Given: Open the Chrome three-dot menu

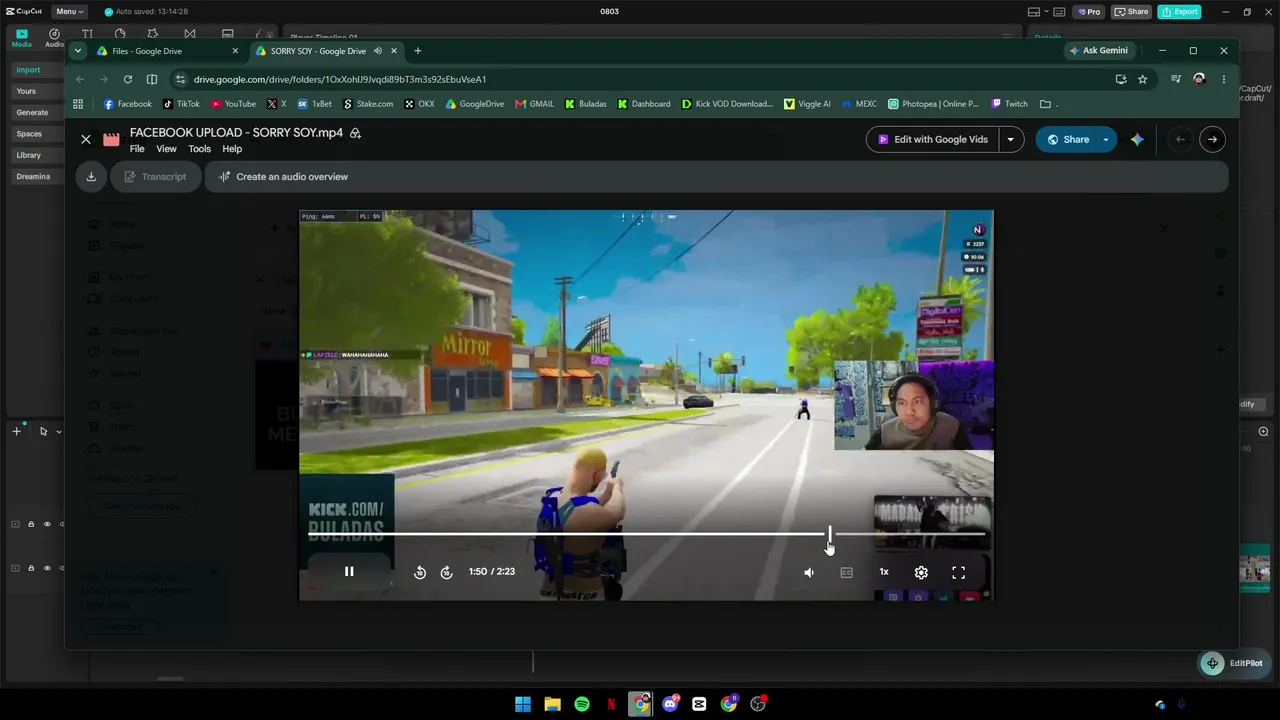Looking at the screenshot, I should tap(1223, 79).
